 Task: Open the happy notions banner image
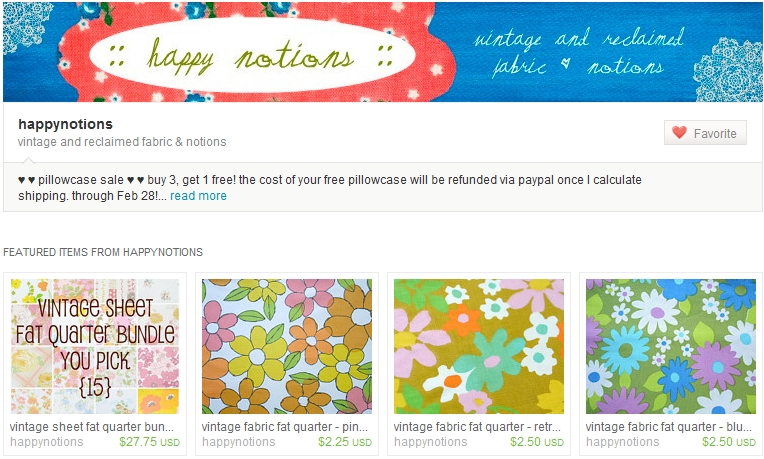[382, 52]
